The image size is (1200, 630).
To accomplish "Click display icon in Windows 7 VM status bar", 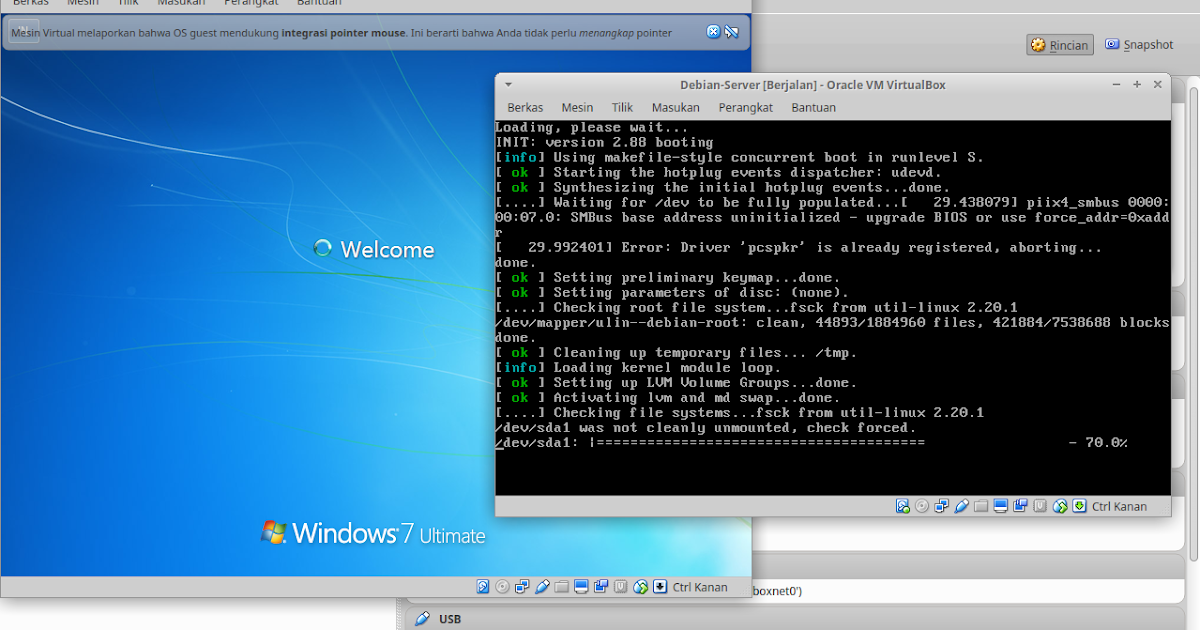I will pyautogui.click(x=581, y=586).
